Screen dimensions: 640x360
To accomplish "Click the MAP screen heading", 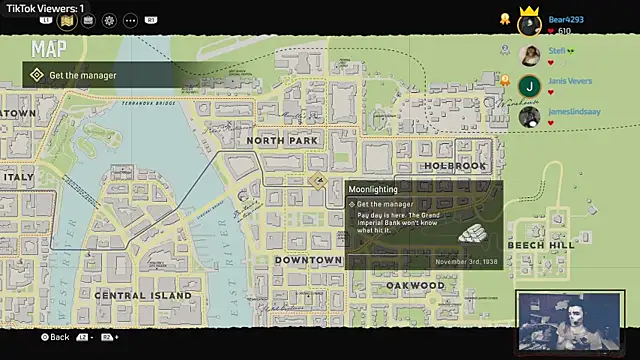I will click(49, 49).
